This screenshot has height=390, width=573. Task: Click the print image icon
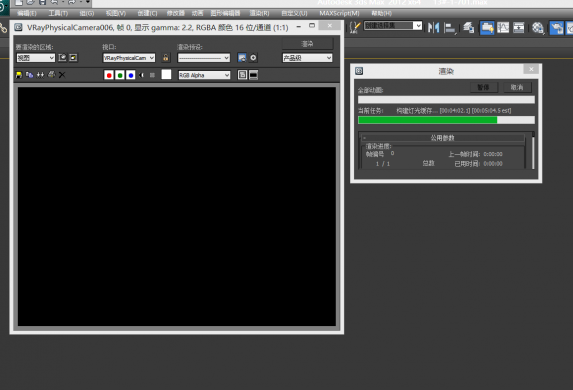point(51,75)
